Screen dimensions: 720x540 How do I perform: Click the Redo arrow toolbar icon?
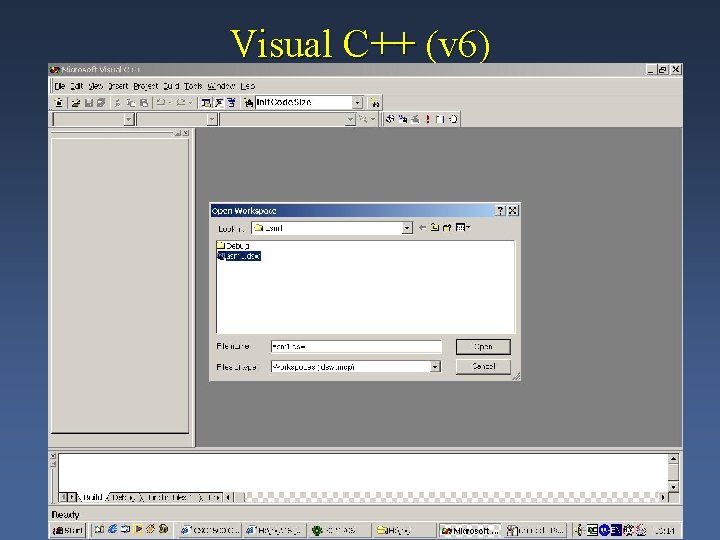coord(181,103)
